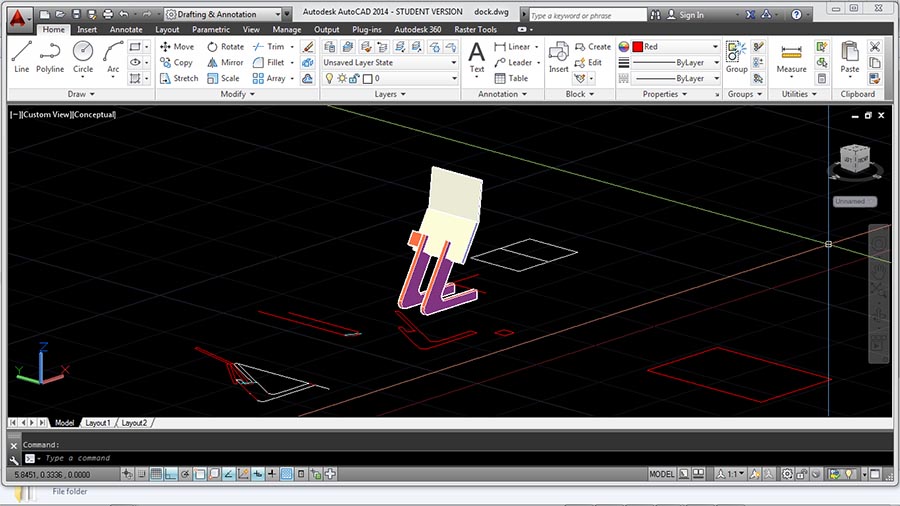Select the Circle tool

tap(83, 57)
